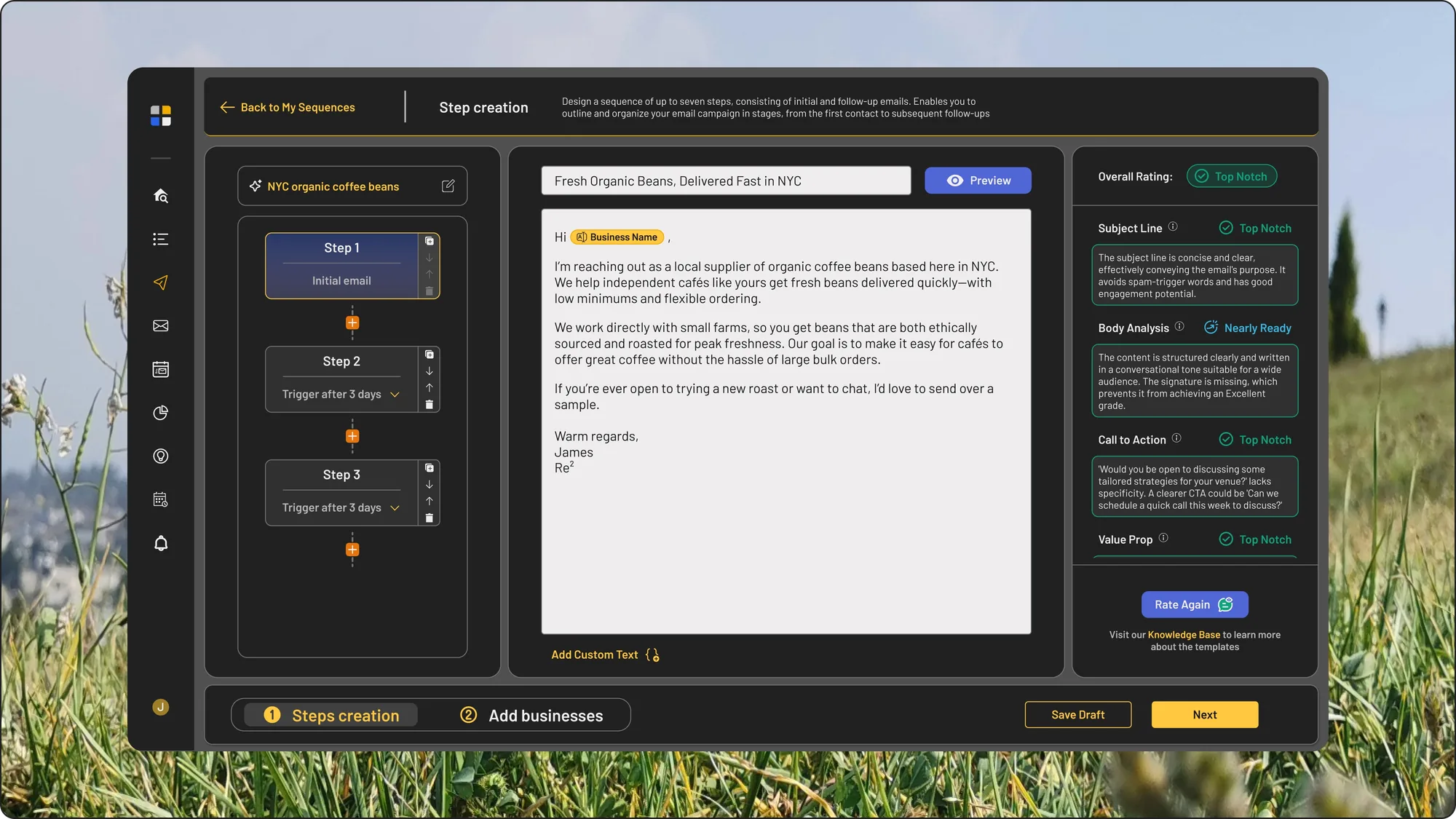Open the calendar news sidebar icon

(x=161, y=369)
